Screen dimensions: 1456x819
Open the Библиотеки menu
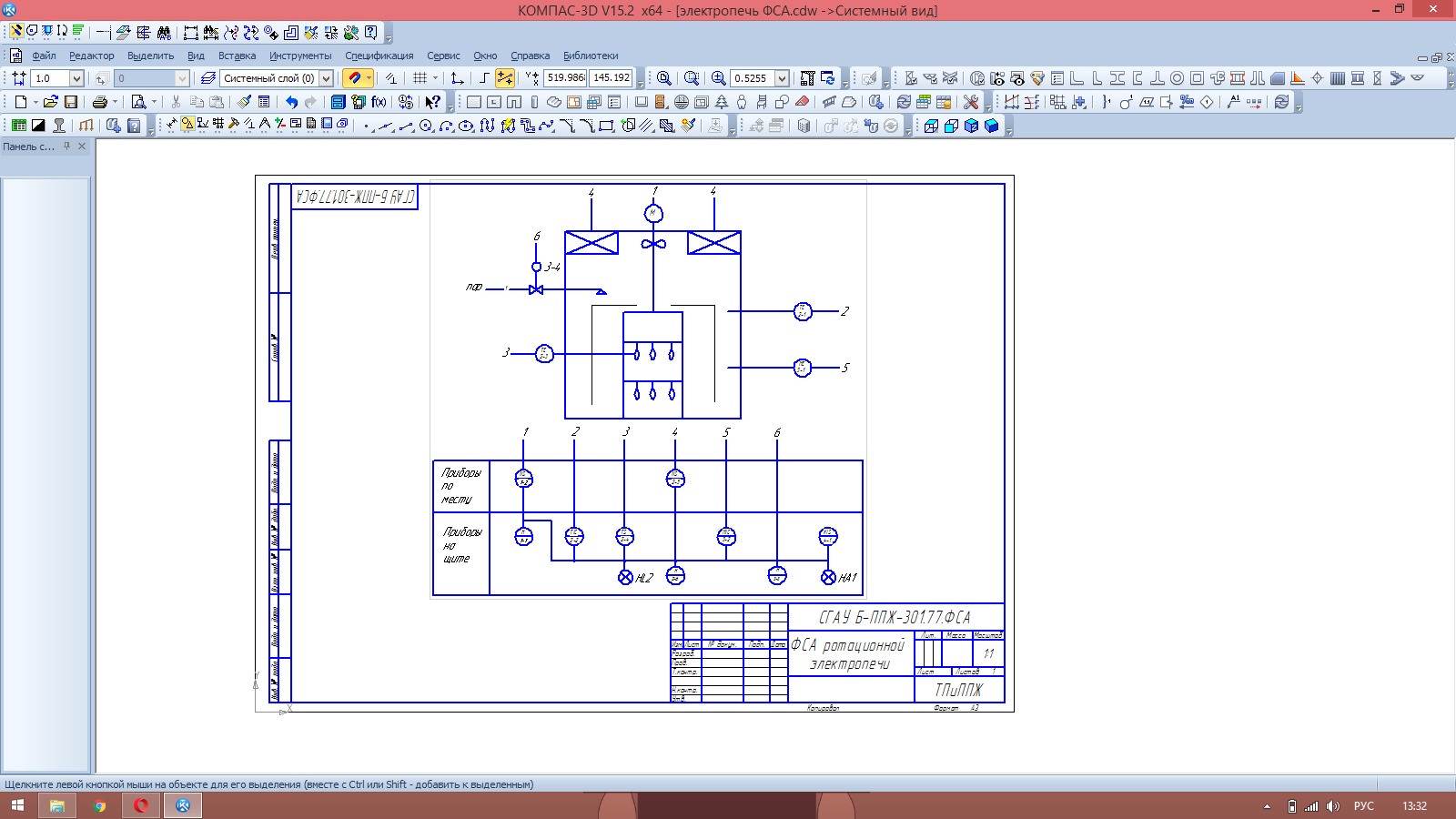[x=591, y=56]
